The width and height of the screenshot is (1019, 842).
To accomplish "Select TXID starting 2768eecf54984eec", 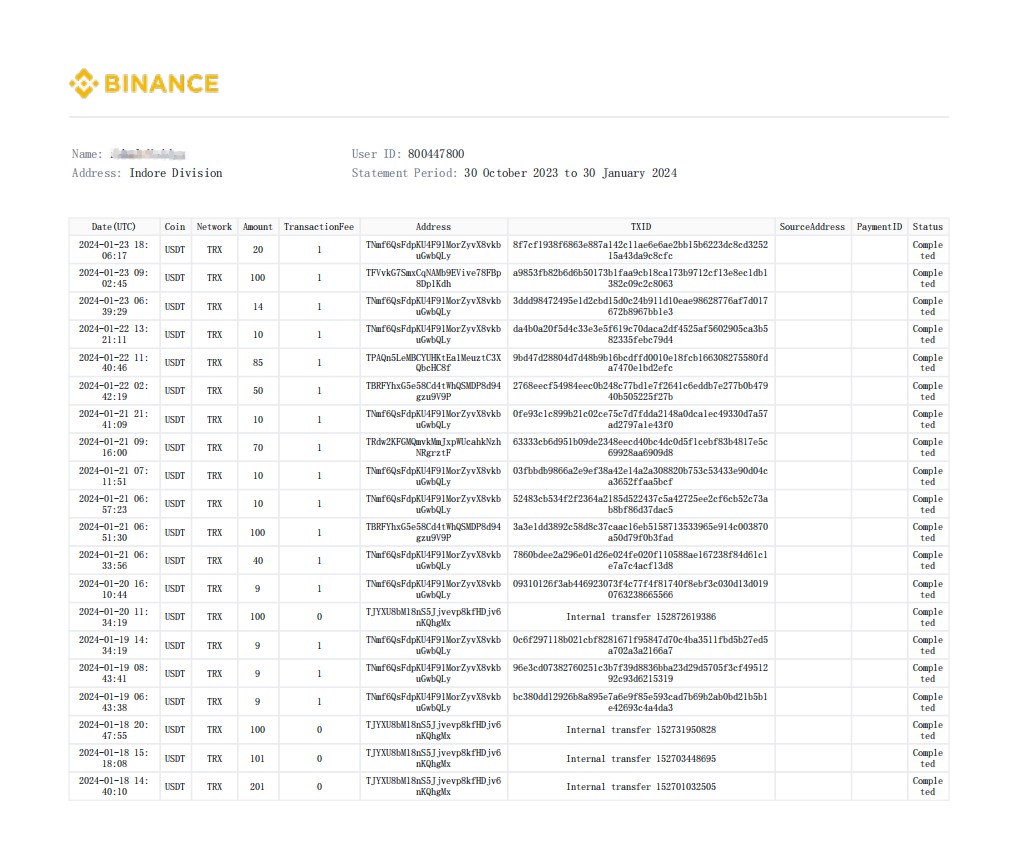I will point(641,390).
